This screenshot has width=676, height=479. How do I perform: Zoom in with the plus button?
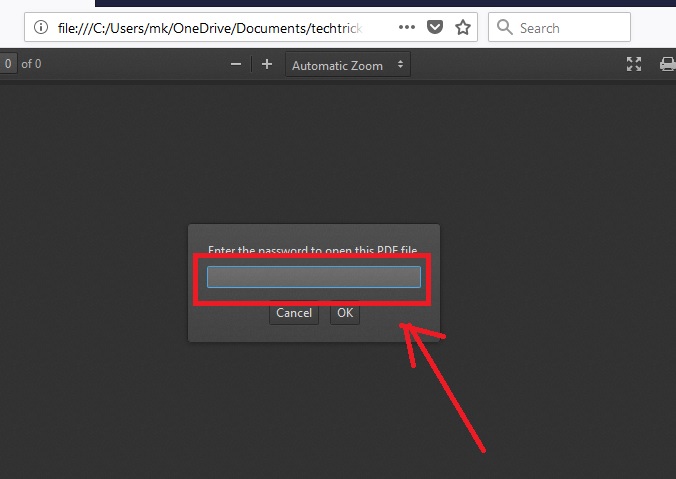267,64
